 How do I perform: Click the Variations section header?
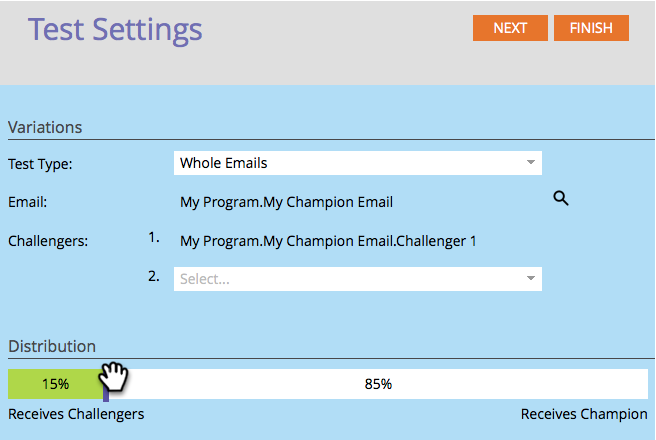tap(45, 127)
